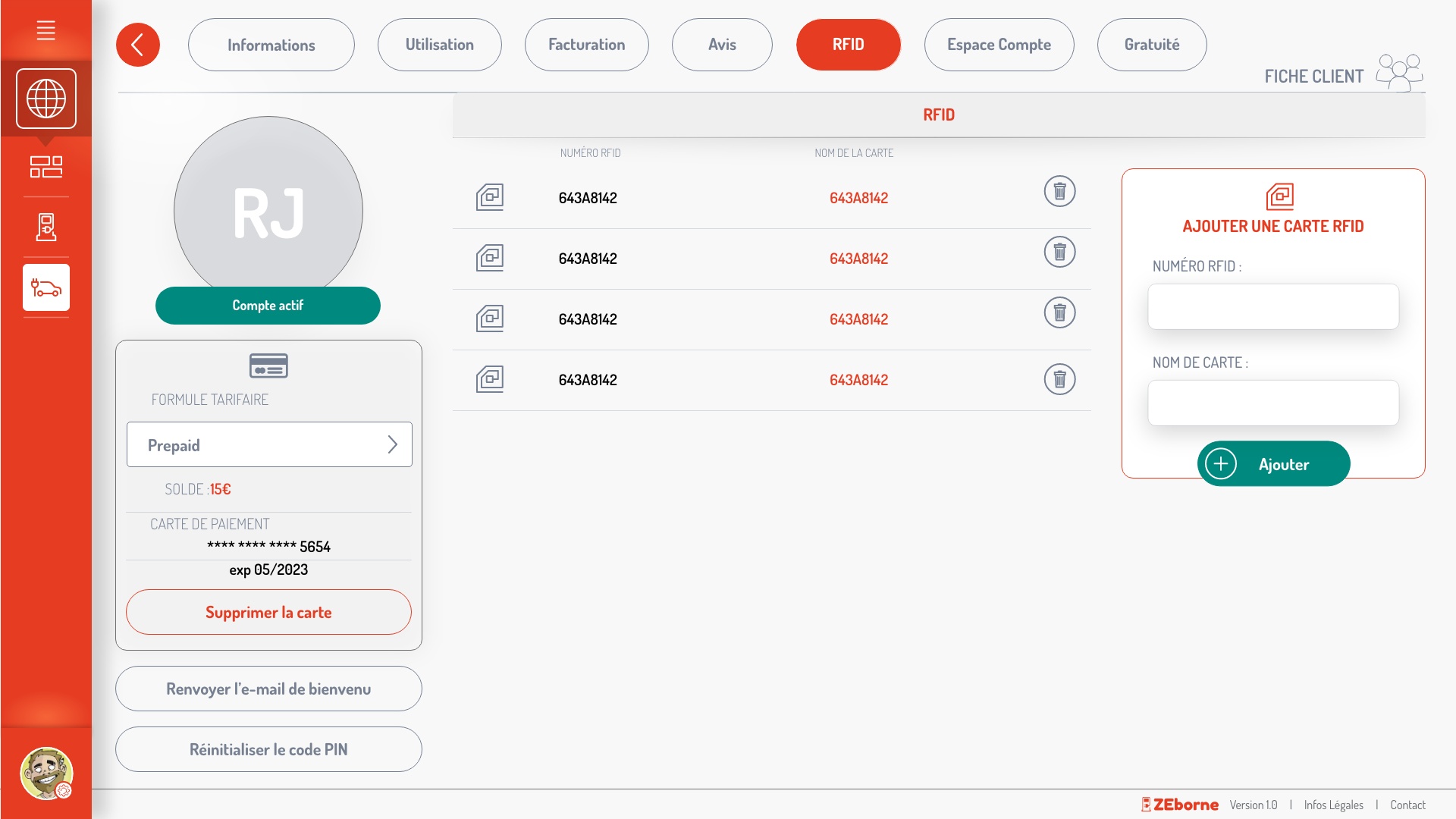Select the electric car sidebar icon
The height and width of the screenshot is (819, 1456).
45,287
